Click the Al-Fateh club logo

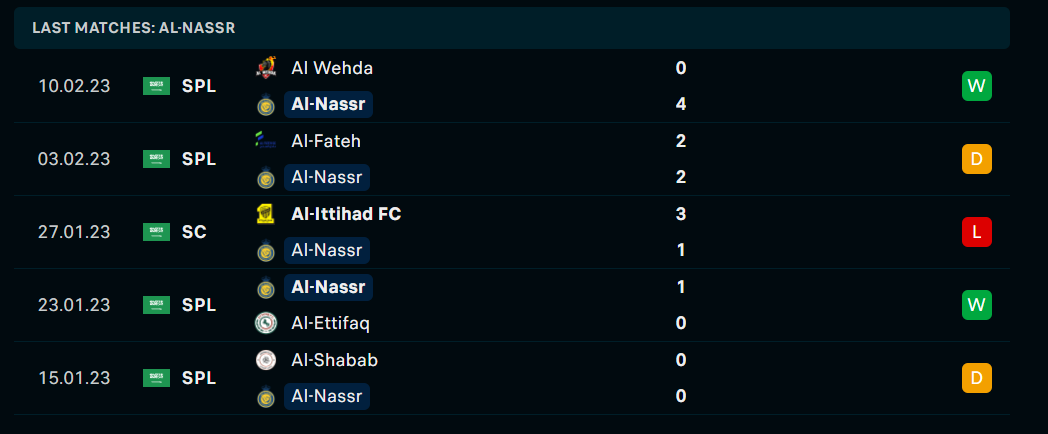[266, 141]
